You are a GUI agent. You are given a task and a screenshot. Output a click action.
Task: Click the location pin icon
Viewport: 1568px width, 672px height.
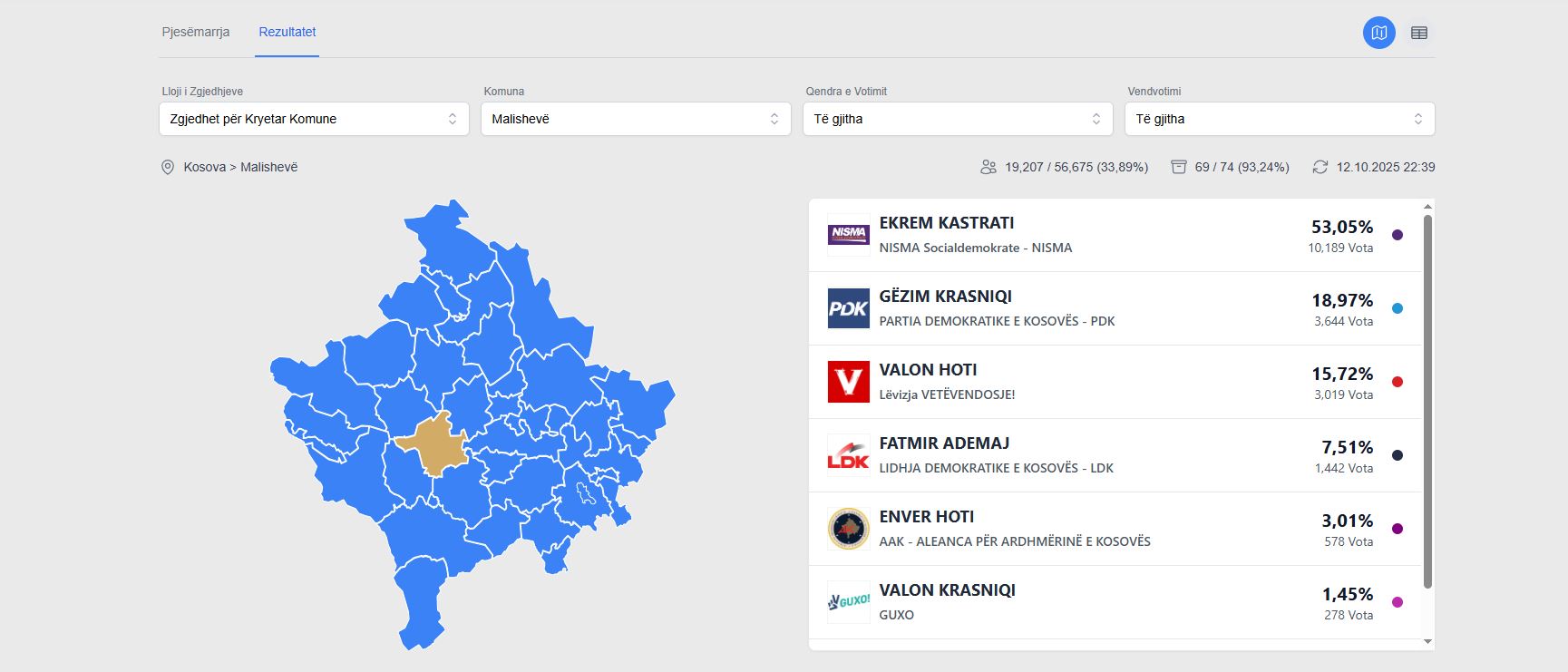point(168,168)
